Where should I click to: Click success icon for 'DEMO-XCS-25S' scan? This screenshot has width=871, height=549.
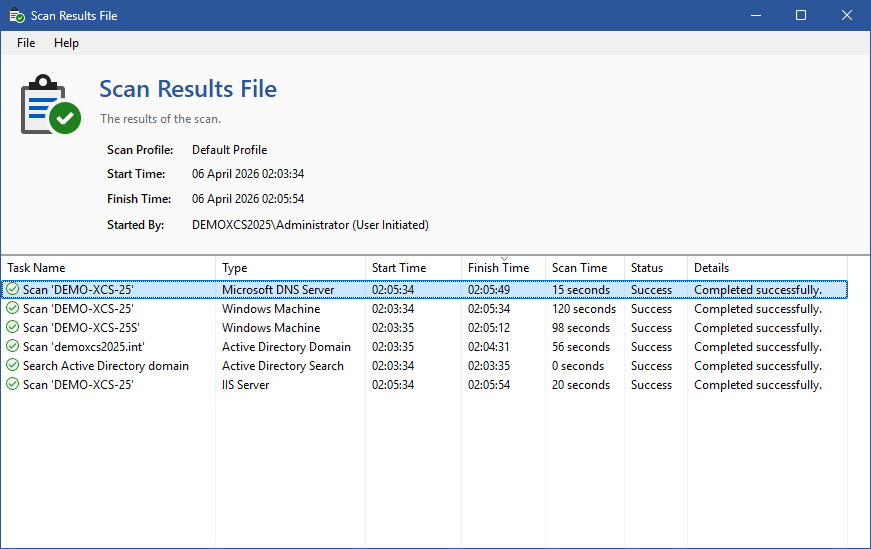[12, 328]
